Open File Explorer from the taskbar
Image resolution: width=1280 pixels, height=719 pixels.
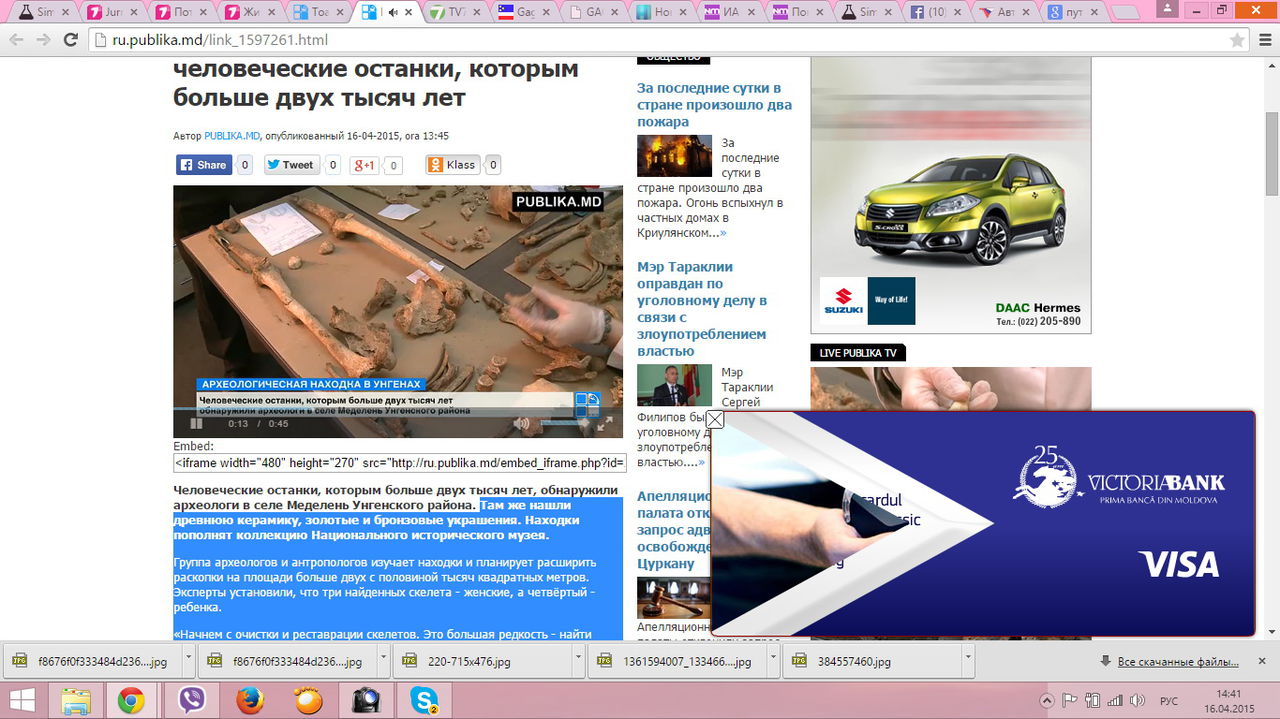pos(77,700)
